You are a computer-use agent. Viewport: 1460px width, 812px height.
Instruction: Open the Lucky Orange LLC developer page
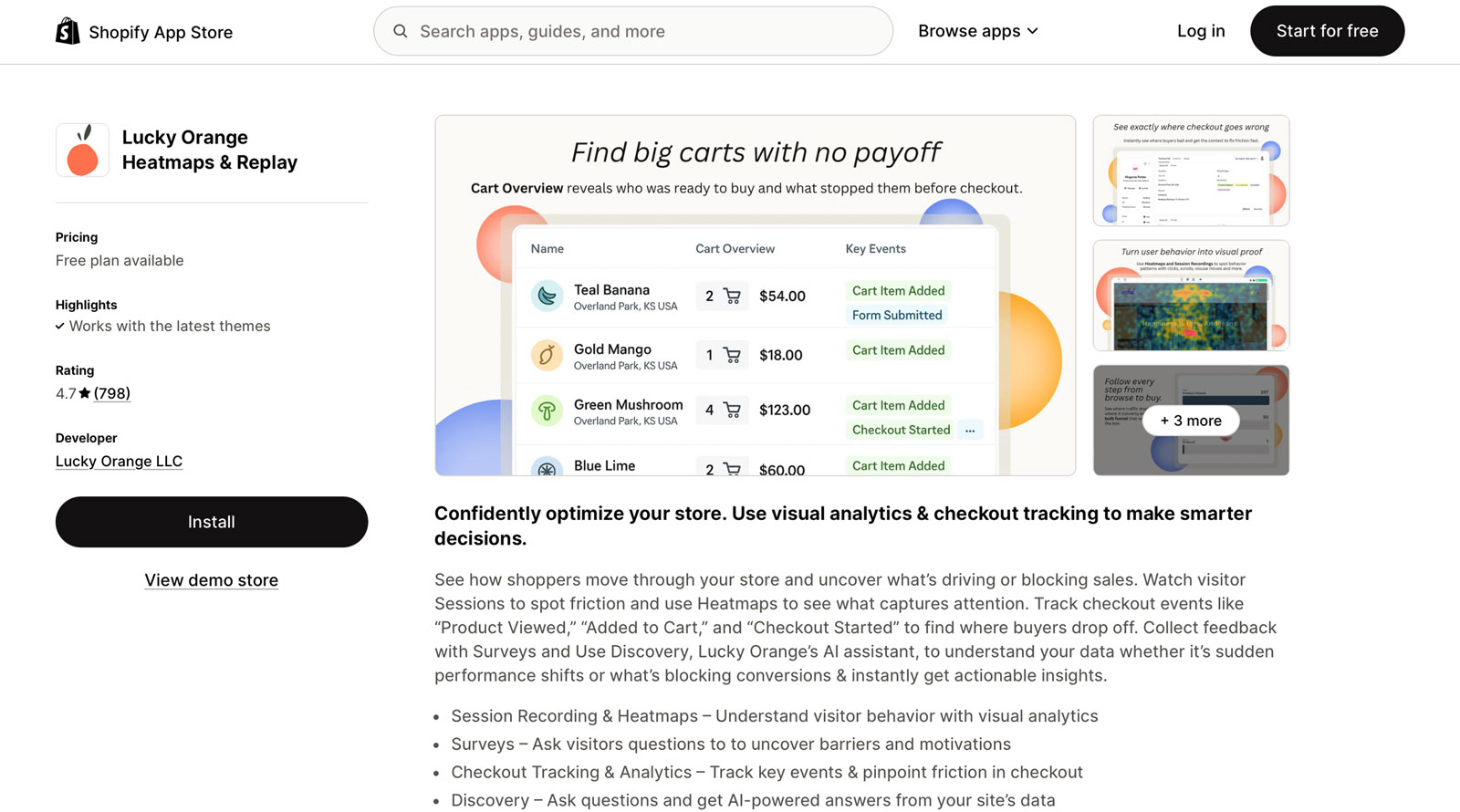coord(119,461)
